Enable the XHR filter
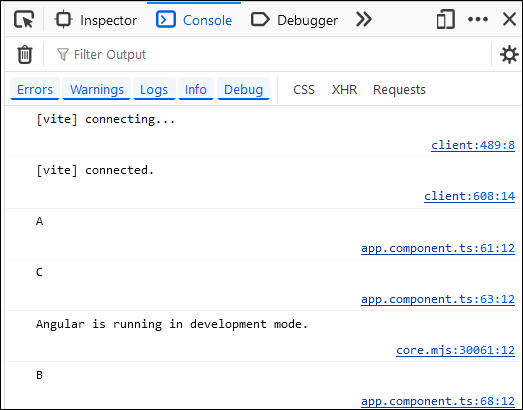 tap(345, 89)
